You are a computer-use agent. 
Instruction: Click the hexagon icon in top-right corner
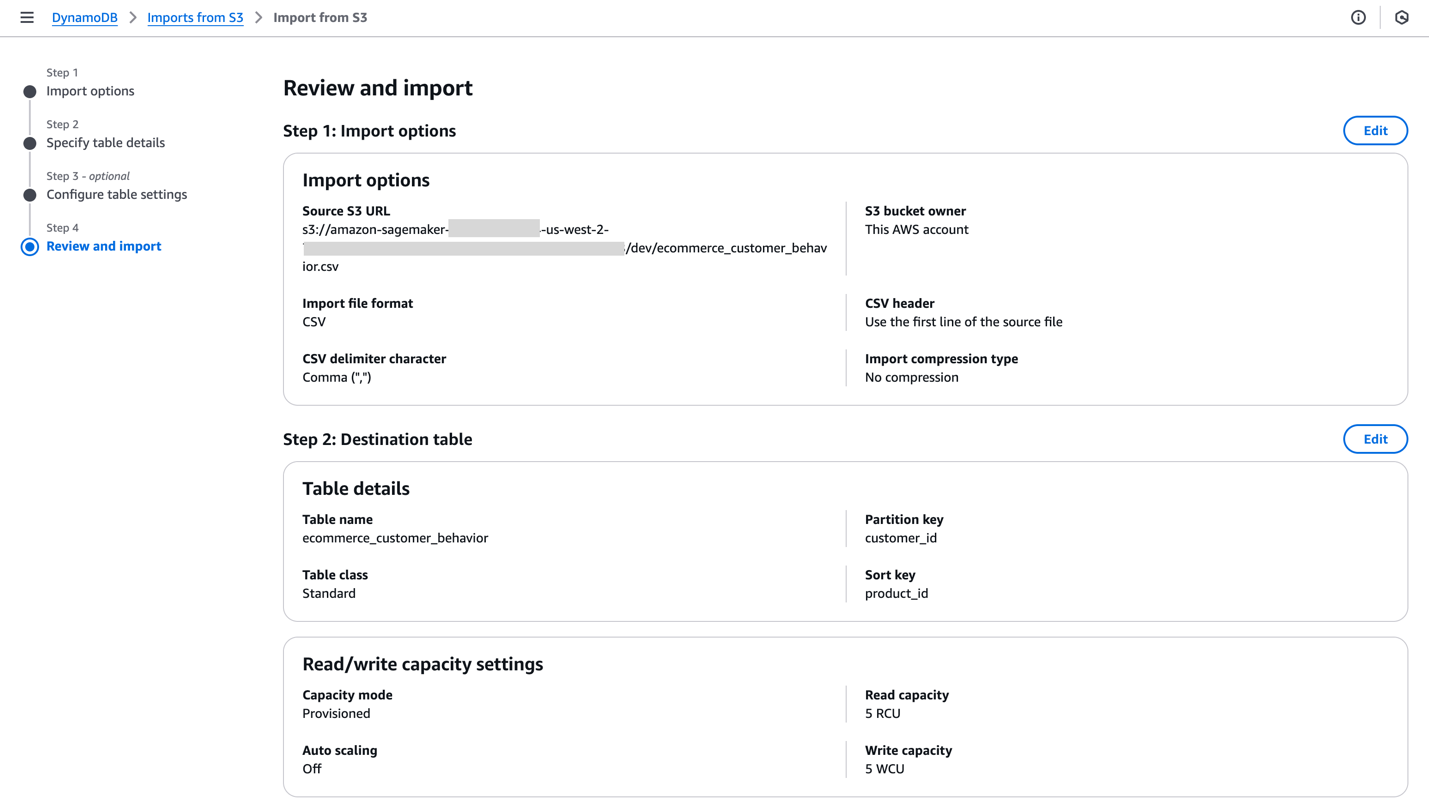(x=1401, y=17)
